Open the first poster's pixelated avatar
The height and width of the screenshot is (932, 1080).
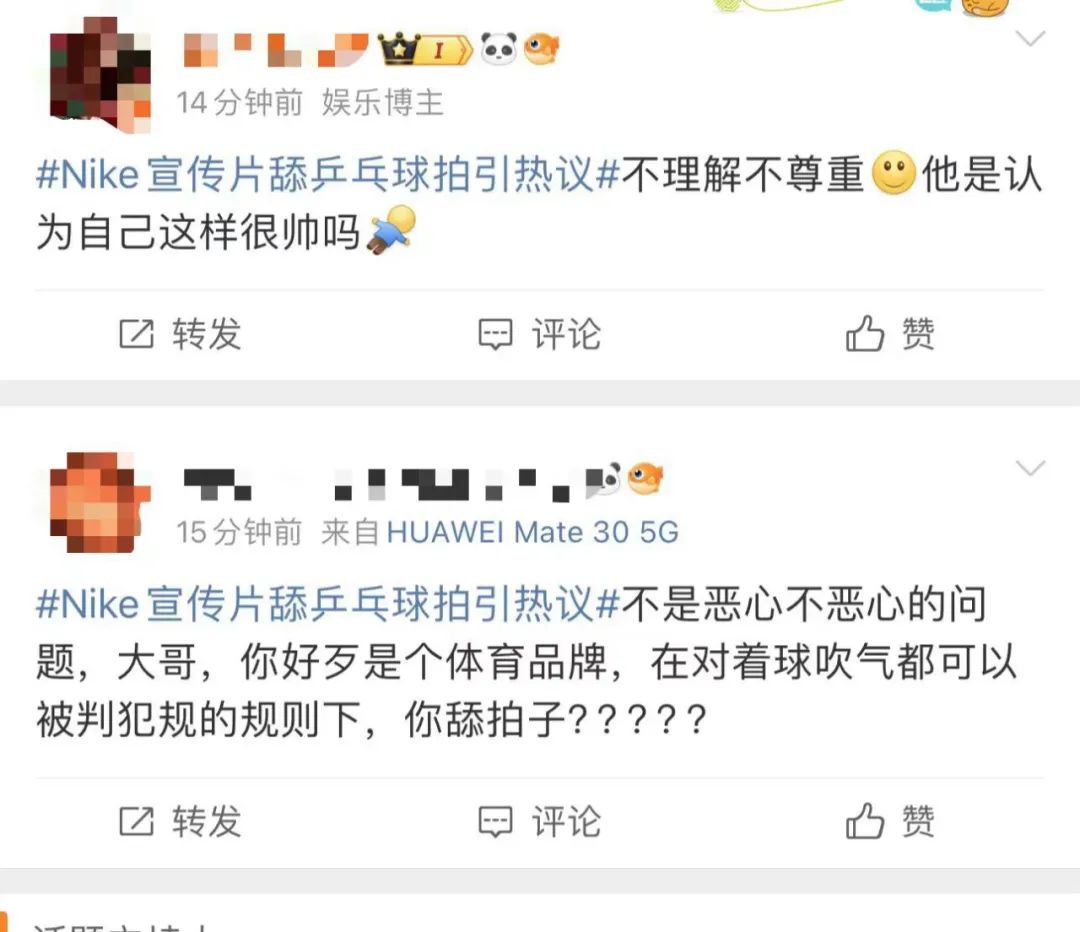pos(100,74)
